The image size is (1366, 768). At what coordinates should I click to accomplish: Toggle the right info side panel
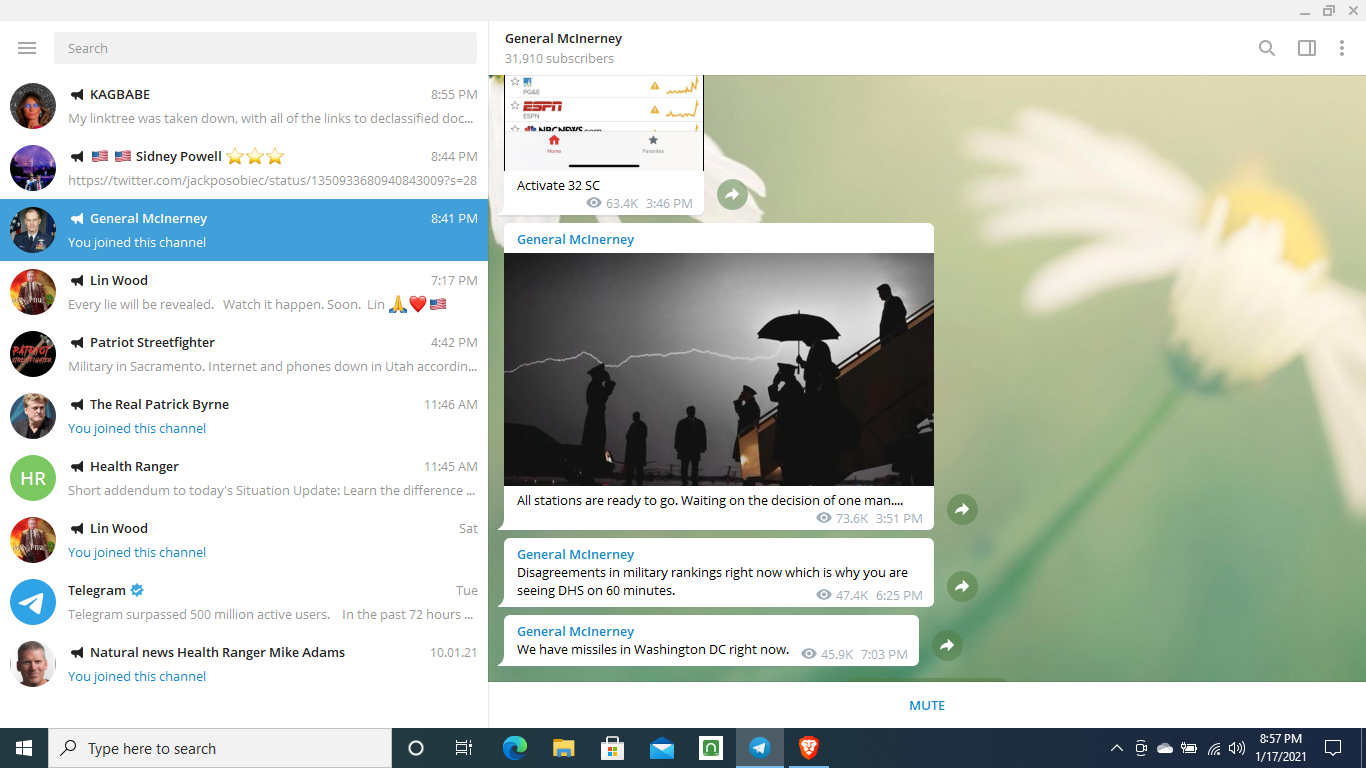pyautogui.click(x=1306, y=48)
